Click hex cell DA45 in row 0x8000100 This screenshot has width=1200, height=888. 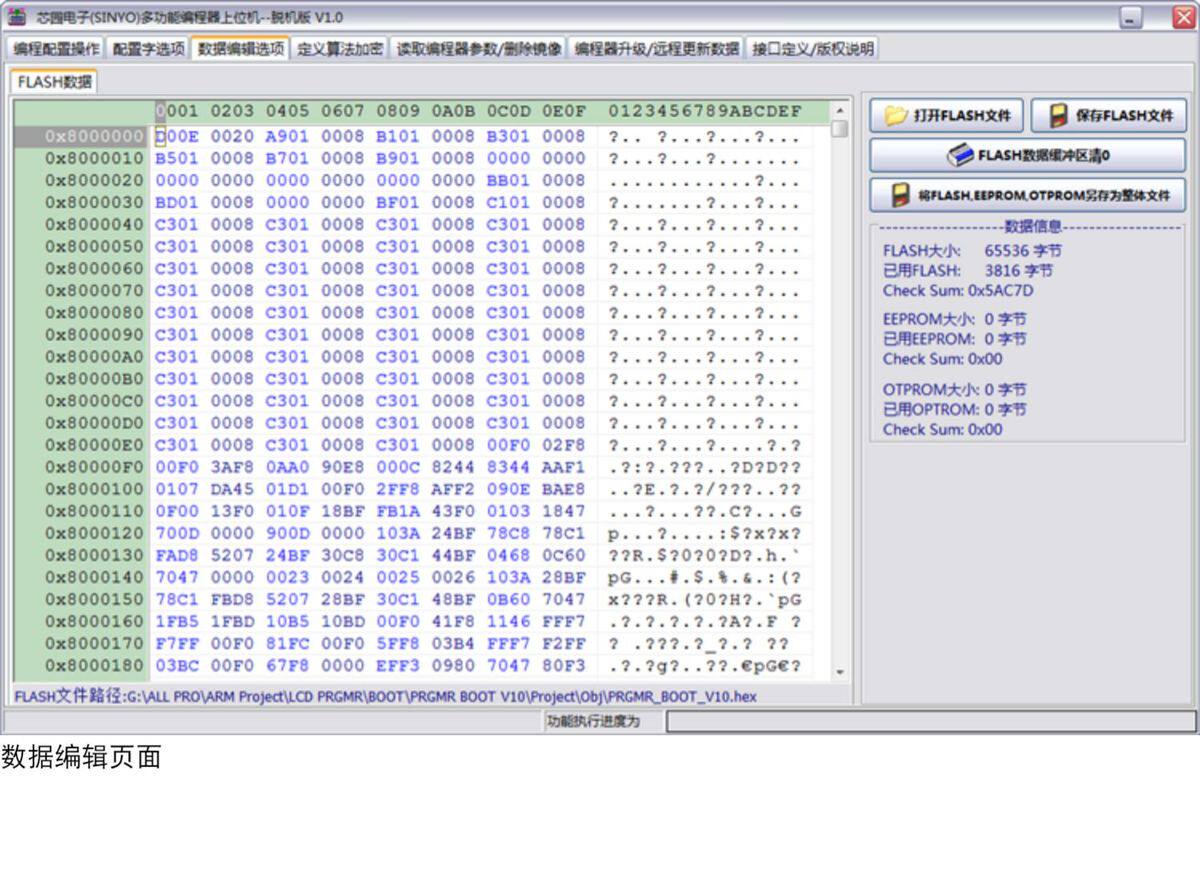coord(232,489)
